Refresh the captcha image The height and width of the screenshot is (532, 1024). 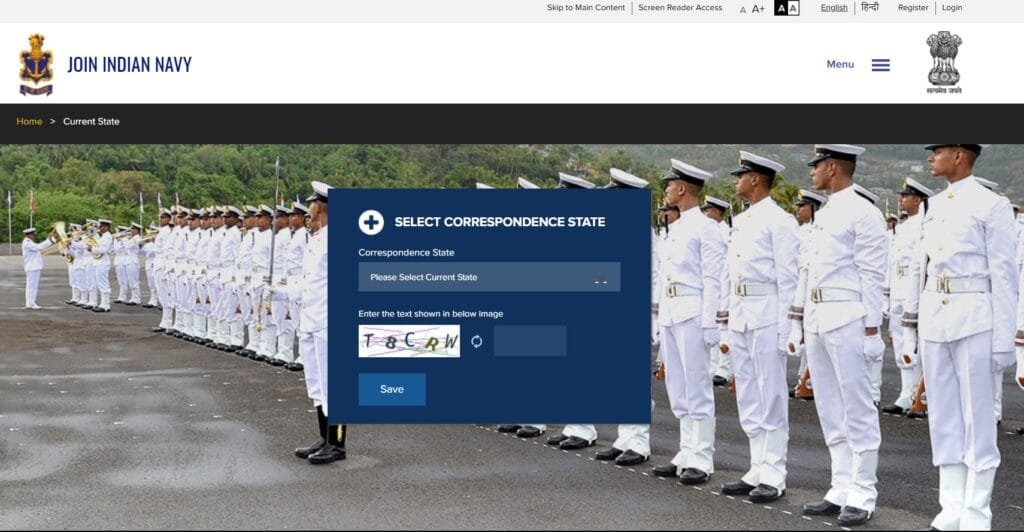(x=477, y=341)
